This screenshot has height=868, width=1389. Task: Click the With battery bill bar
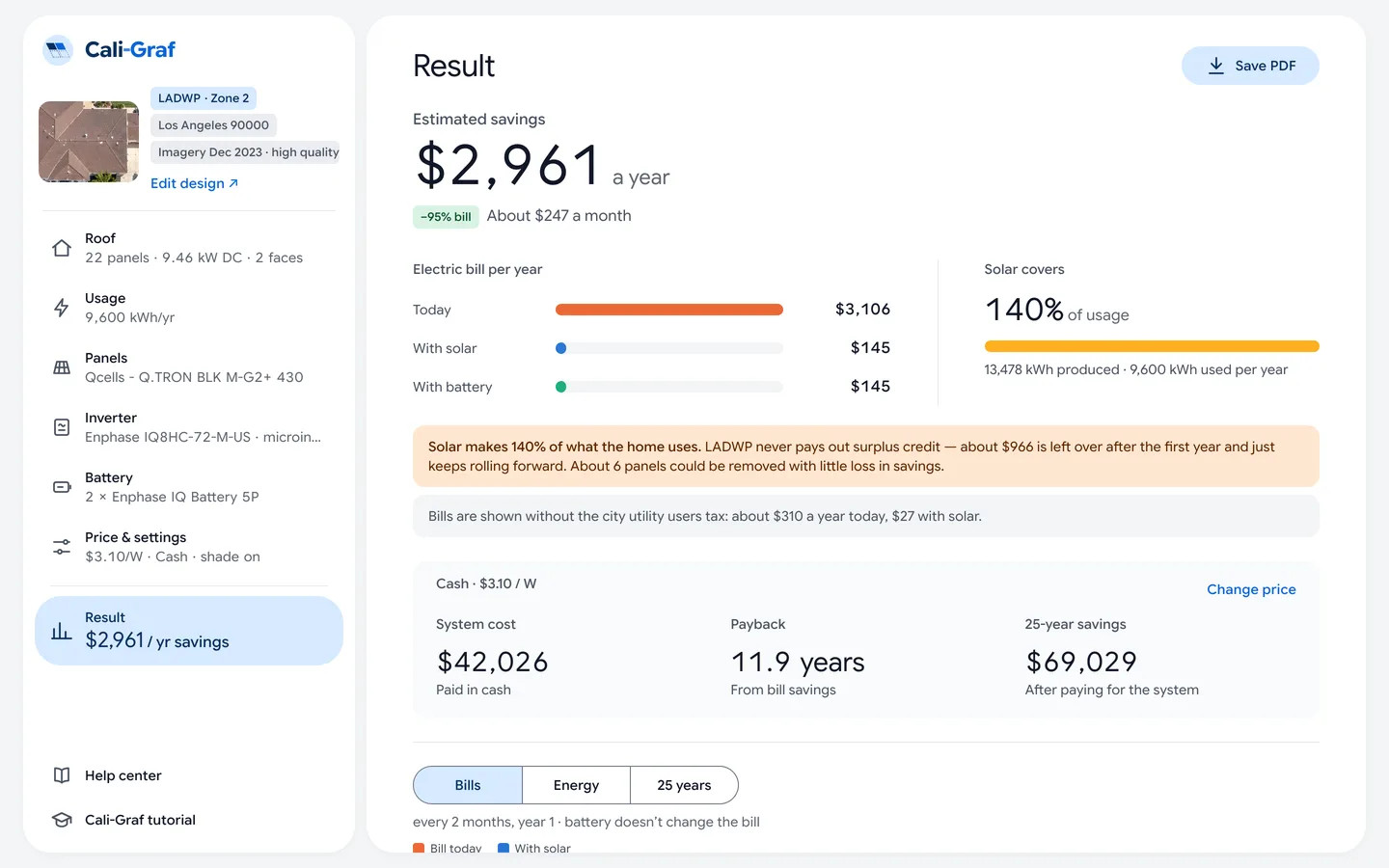click(669, 387)
